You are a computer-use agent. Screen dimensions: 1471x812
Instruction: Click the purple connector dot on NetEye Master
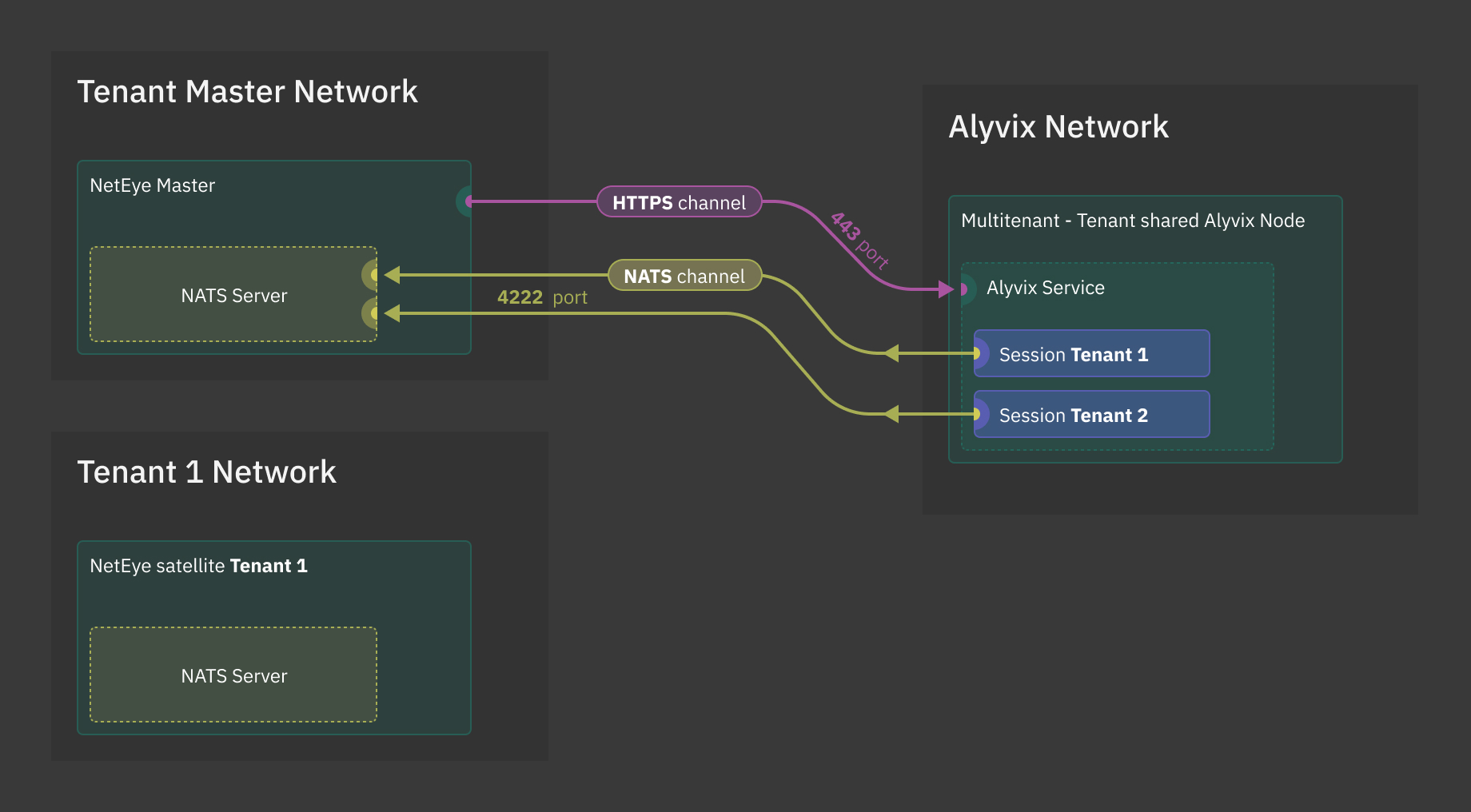click(x=468, y=201)
